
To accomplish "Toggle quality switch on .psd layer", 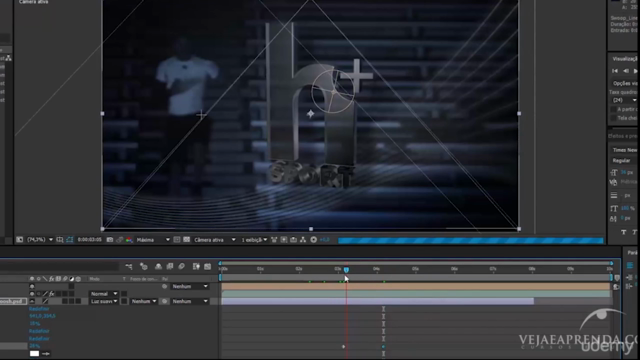I will click(x=45, y=301).
